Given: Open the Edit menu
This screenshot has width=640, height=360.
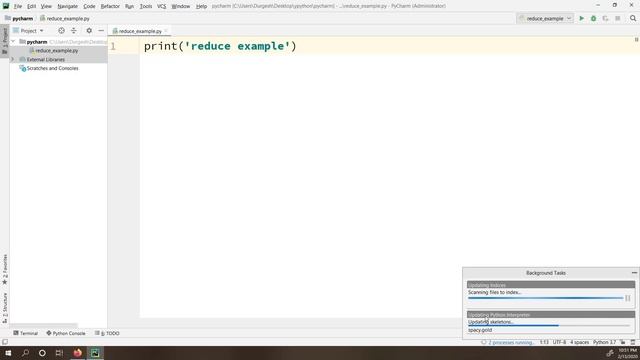Looking at the screenshot, I should coord(31,6).
